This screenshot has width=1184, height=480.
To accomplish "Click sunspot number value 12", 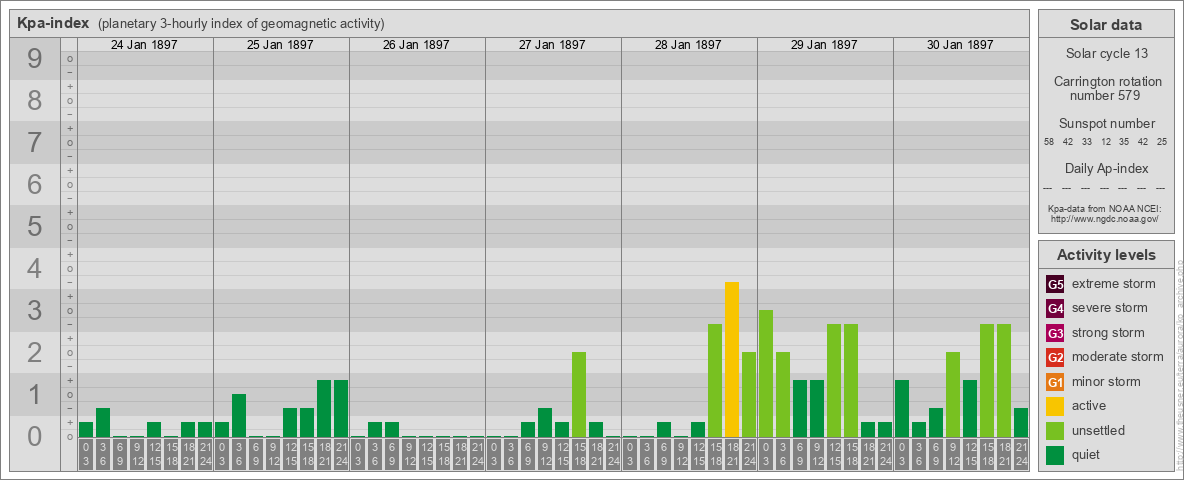I will pyautogui.click(x=1105, y=141).
